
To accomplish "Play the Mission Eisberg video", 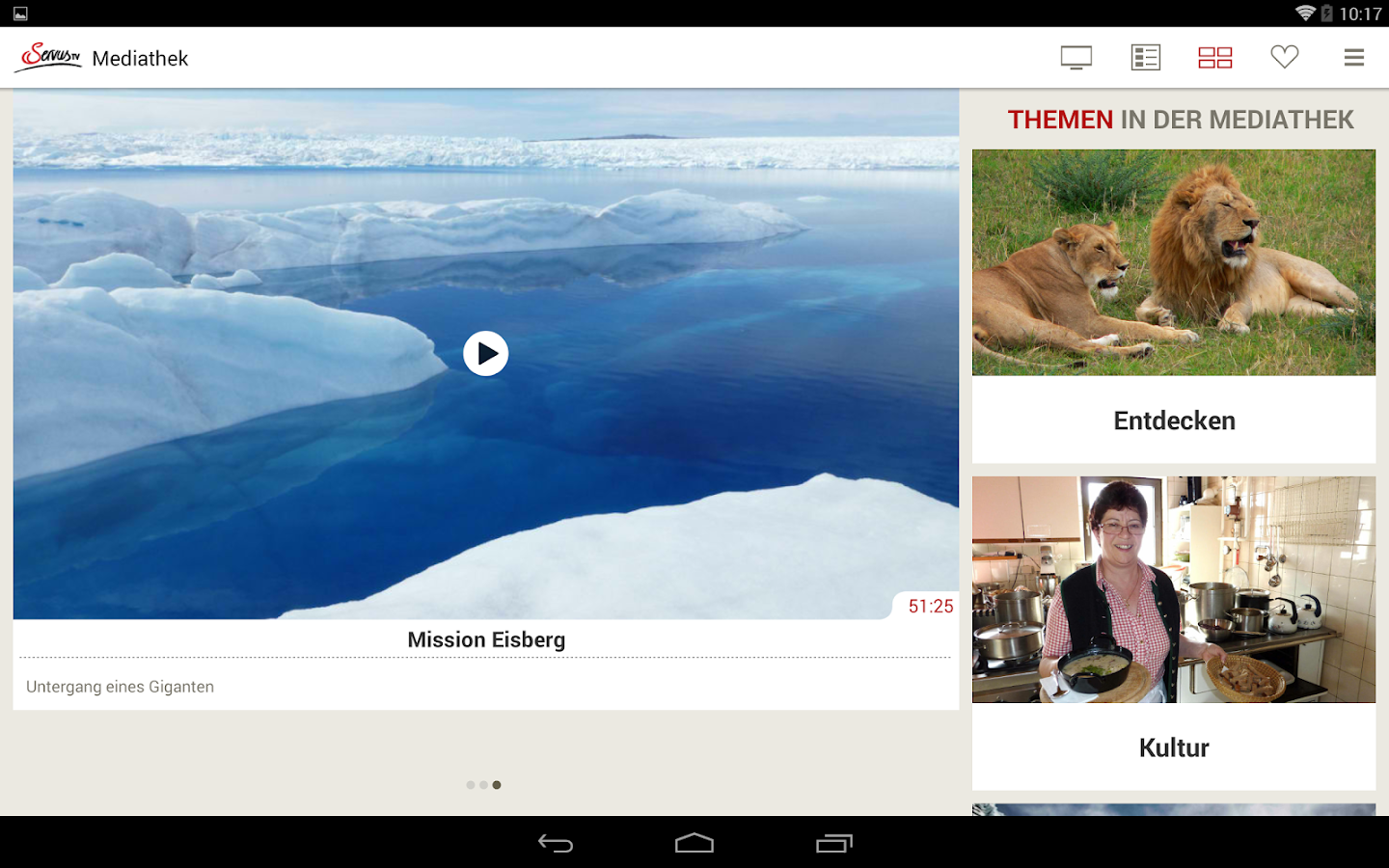I will (485, 353).
